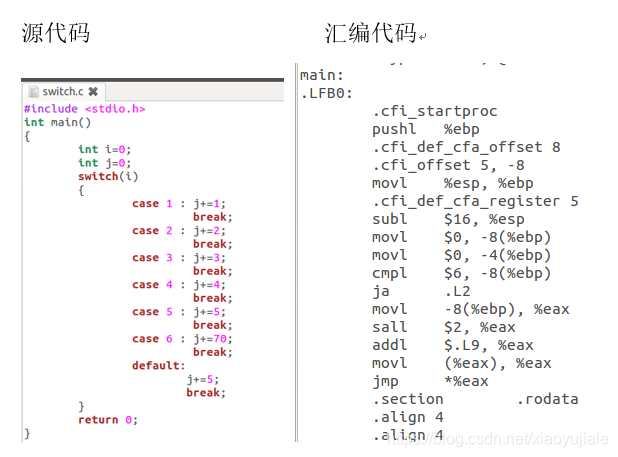Click the 'movl $0, -4(%ebp)' instruction

pos(462,255)
